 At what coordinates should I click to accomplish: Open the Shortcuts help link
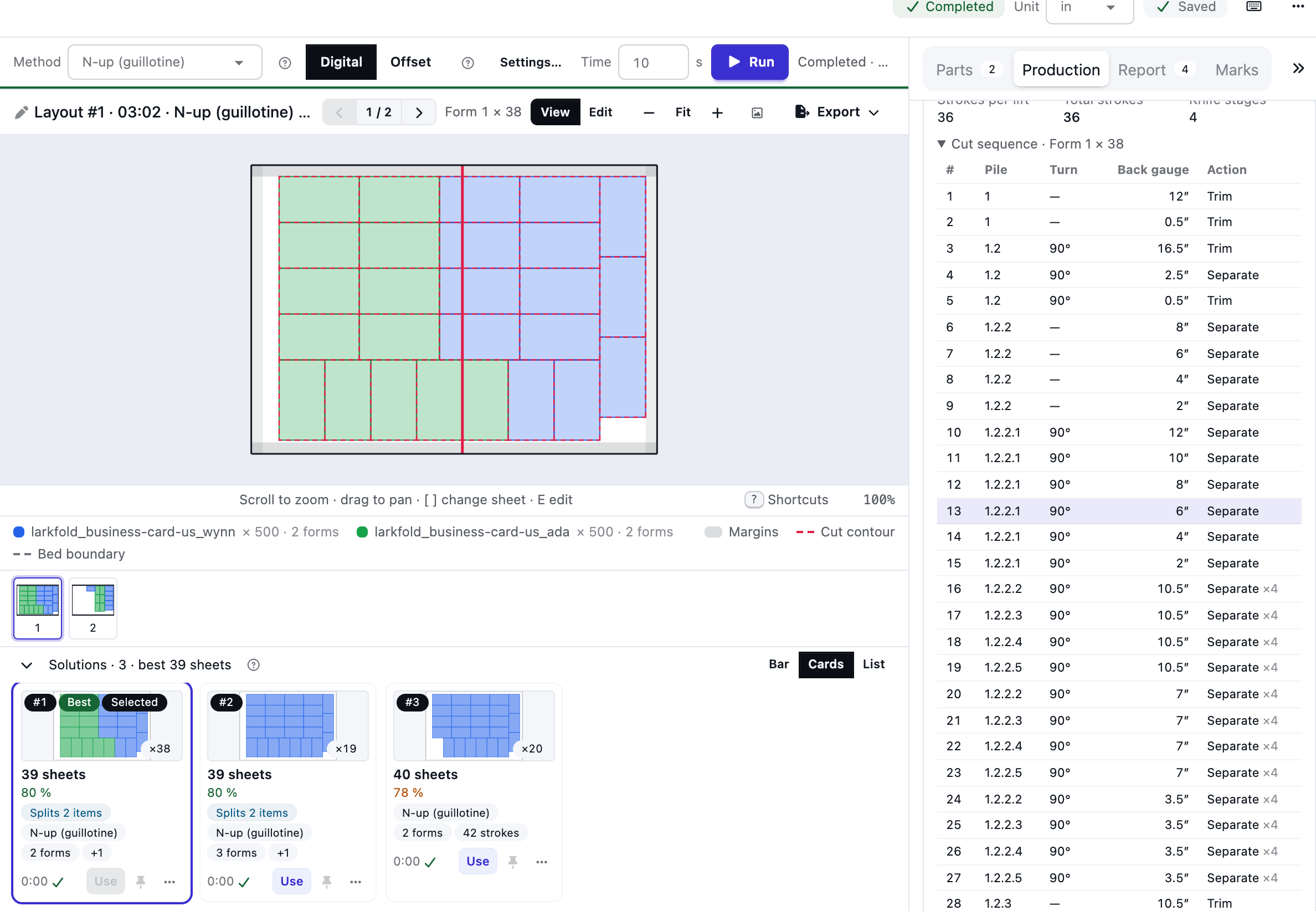(x=786, y=500)
